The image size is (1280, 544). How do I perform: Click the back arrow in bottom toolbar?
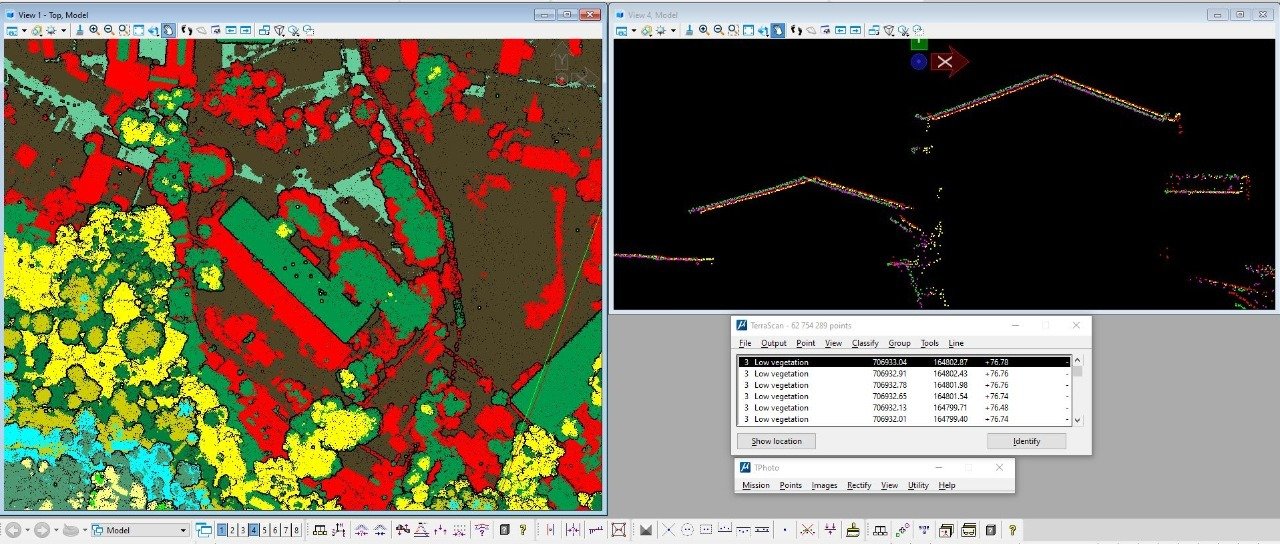15,530
